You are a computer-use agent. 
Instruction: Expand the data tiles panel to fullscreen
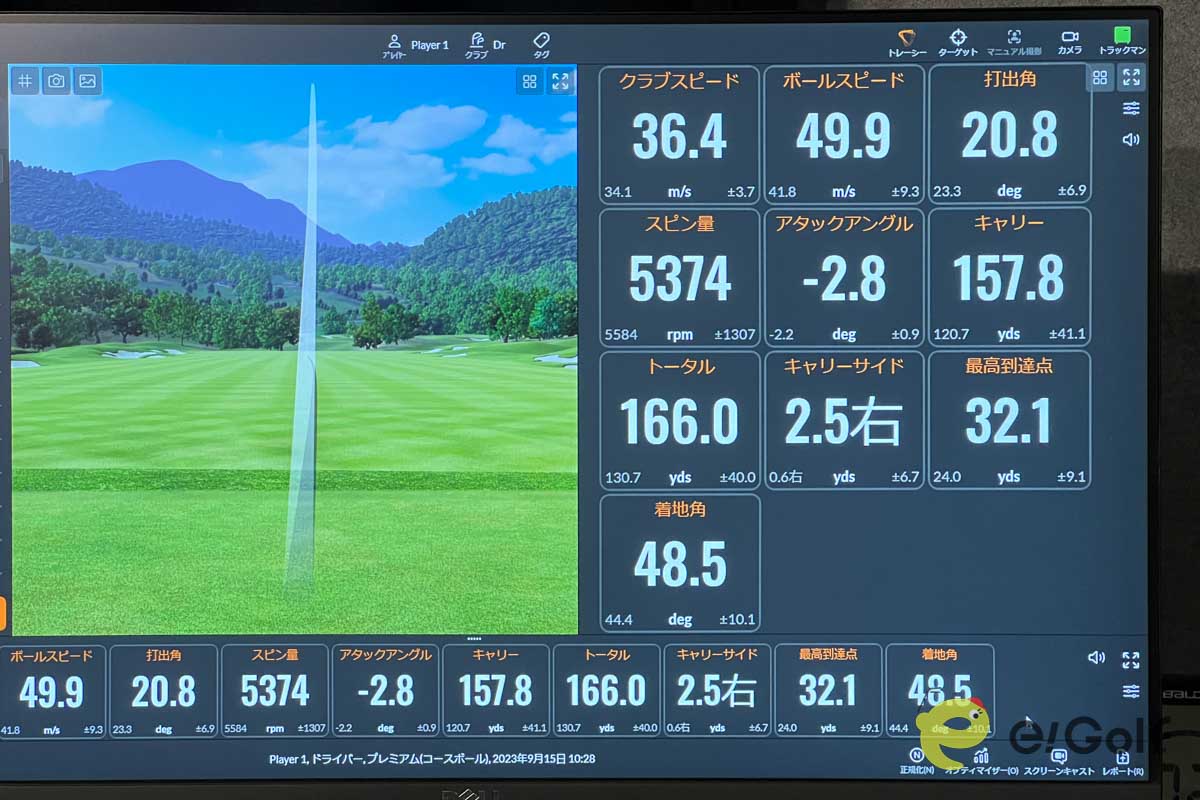point(1131,77)
